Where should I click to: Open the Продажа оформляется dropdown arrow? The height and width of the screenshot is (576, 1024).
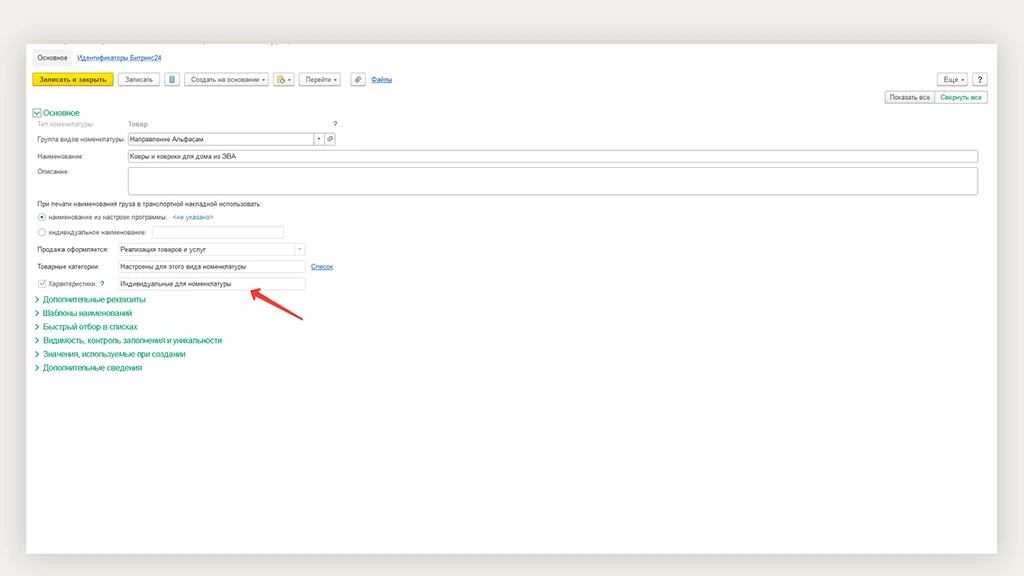299,249
